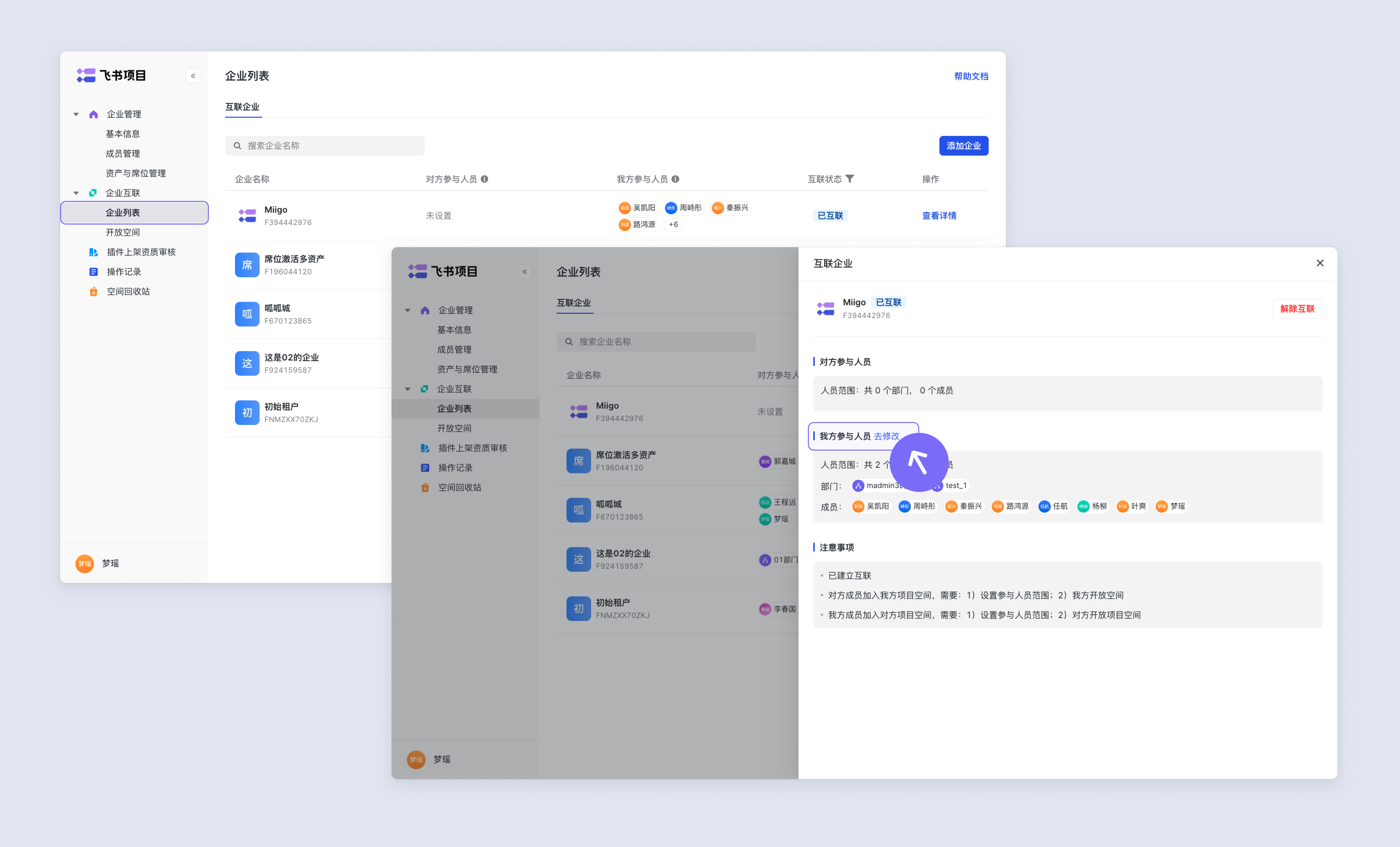
Task: Expand the +6 members chip in Miigo row
Action: tap(673, 224)
